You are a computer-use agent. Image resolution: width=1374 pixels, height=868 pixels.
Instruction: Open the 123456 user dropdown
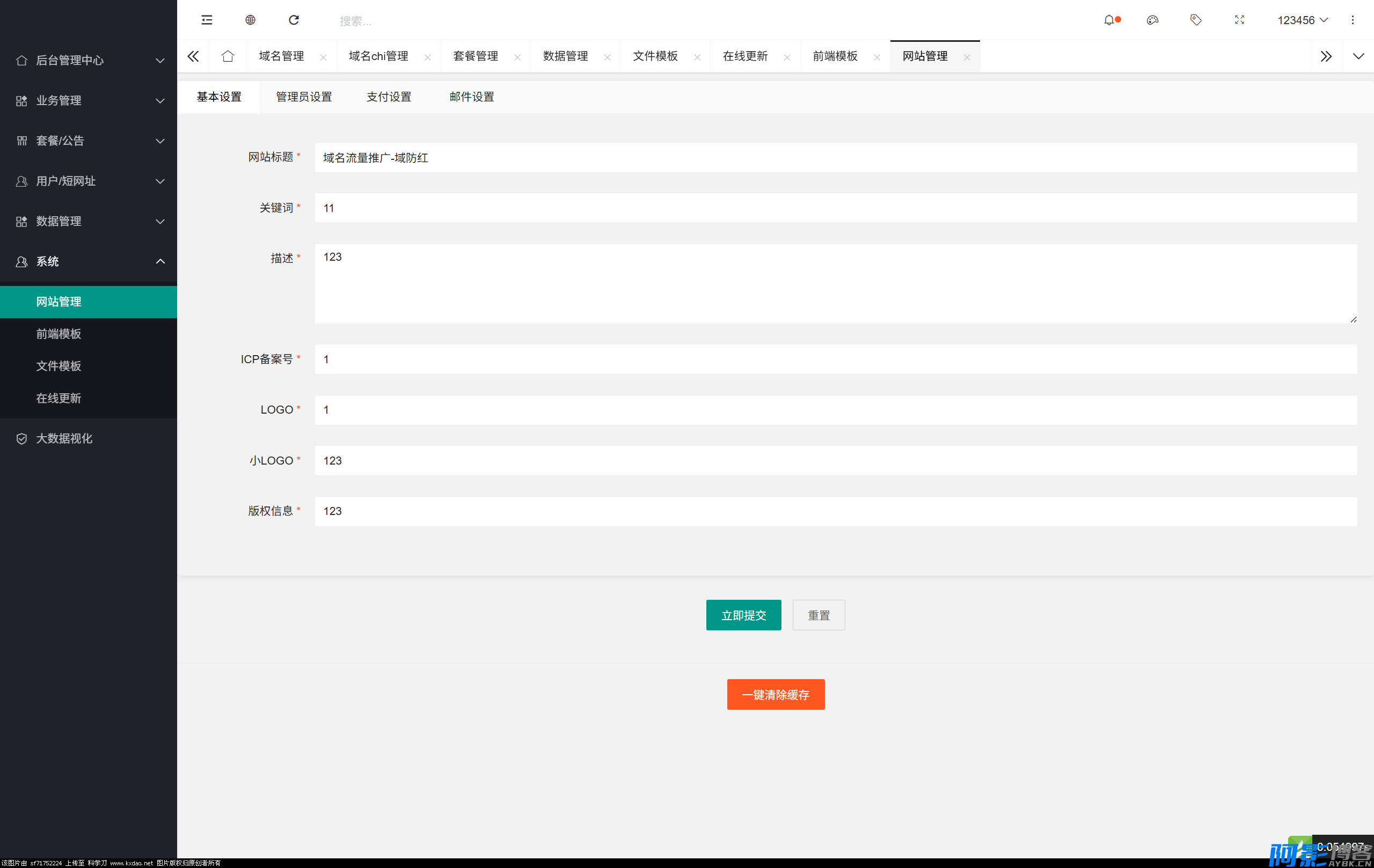coord(1302,20)
